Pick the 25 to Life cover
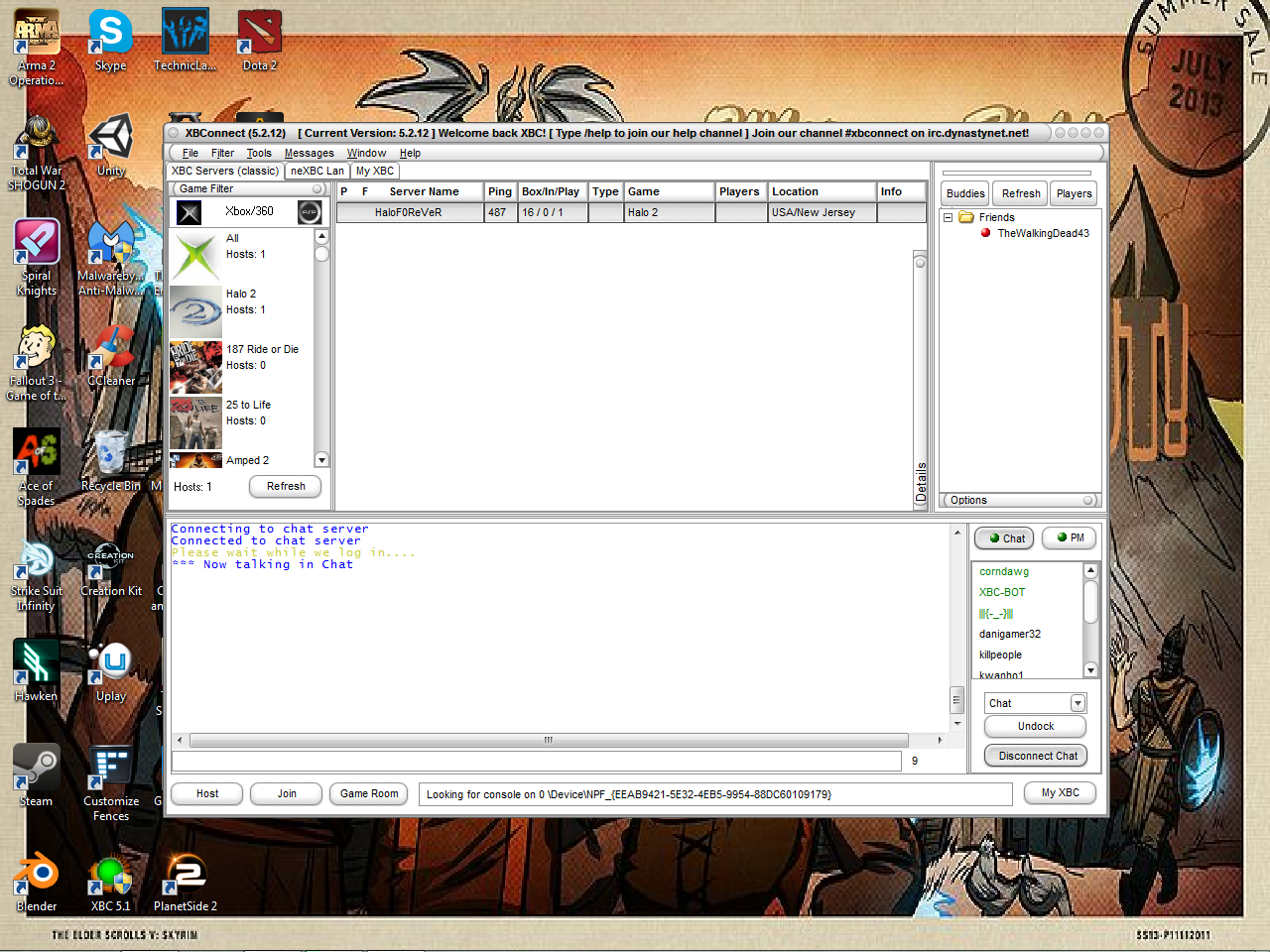 (195, 422)
